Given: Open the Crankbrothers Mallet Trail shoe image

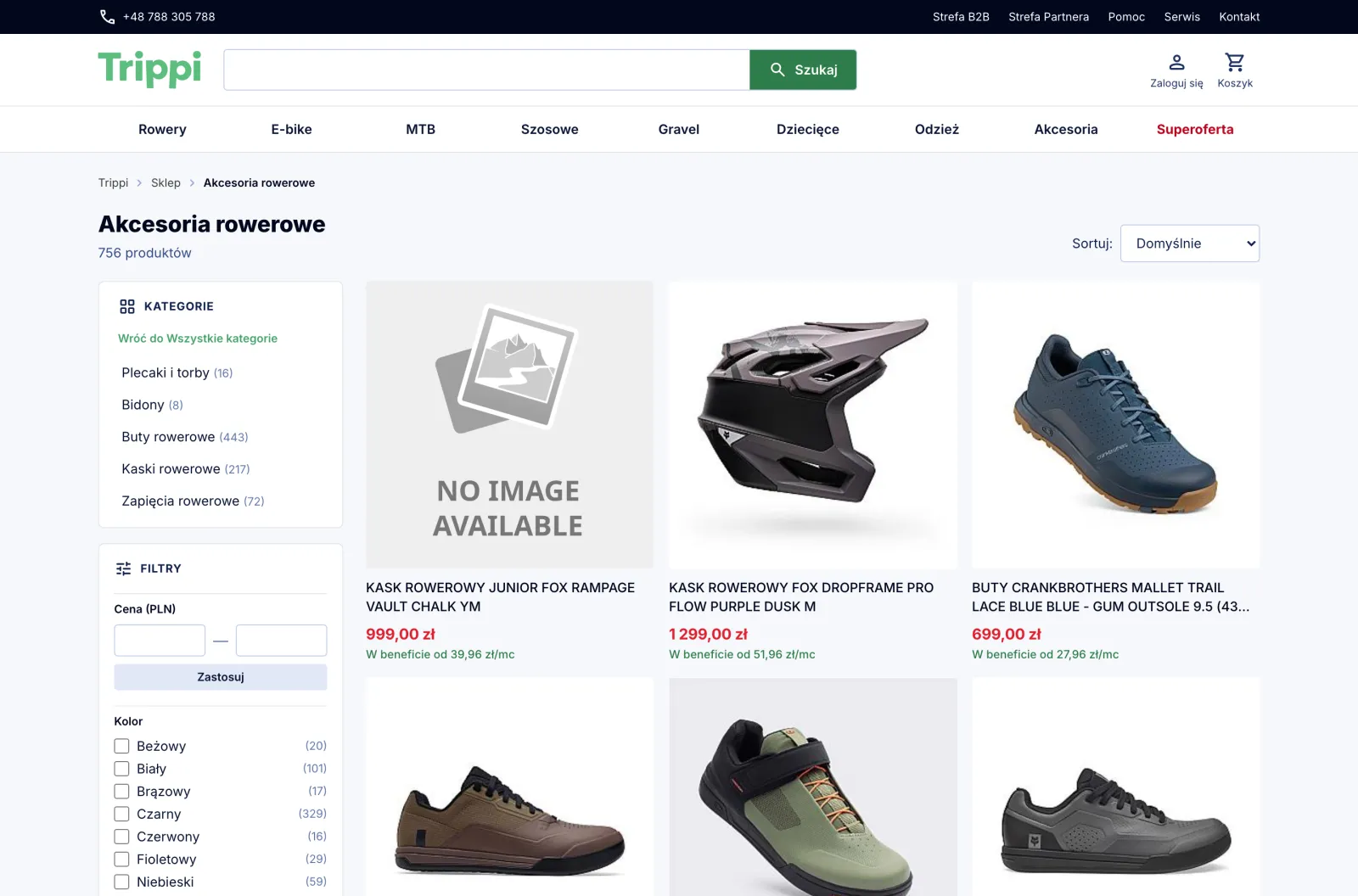Looking at the screenshot, I should point(1115,425).
